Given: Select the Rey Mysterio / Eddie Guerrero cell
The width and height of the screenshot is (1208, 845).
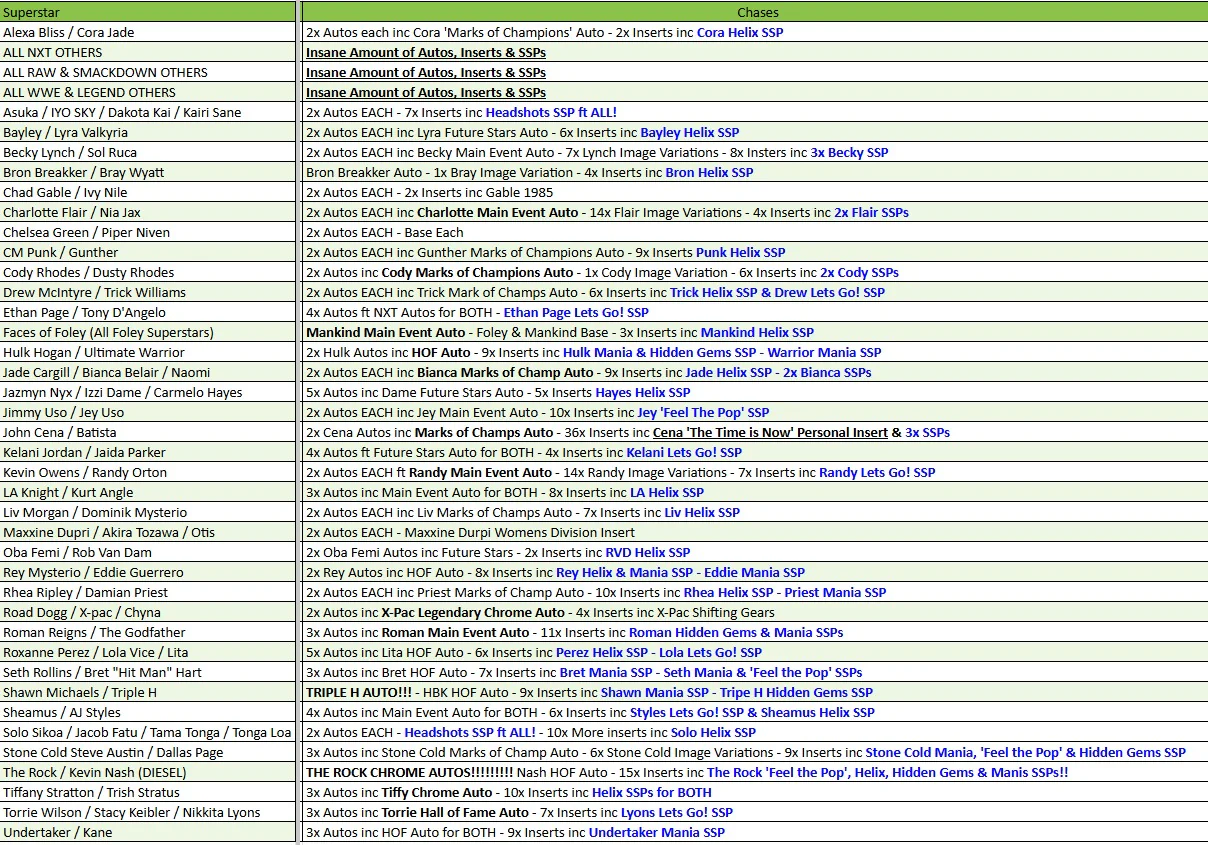Looking at the screenshot, I should tap(148, 572).
